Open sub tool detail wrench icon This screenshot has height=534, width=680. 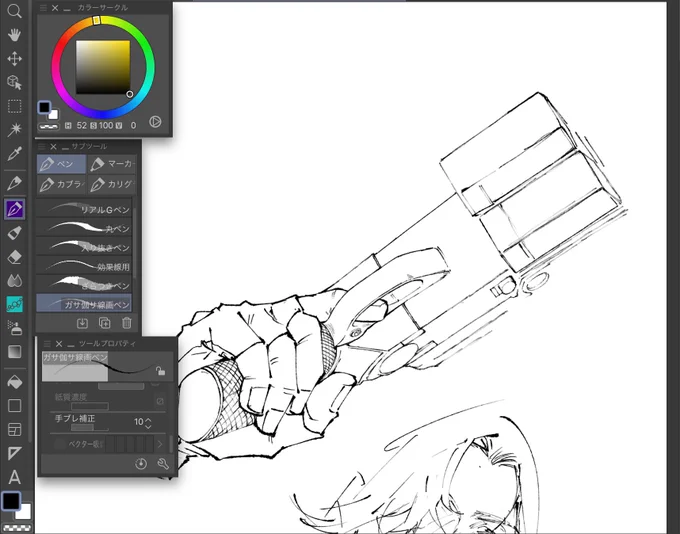click(x=163, y=464)
